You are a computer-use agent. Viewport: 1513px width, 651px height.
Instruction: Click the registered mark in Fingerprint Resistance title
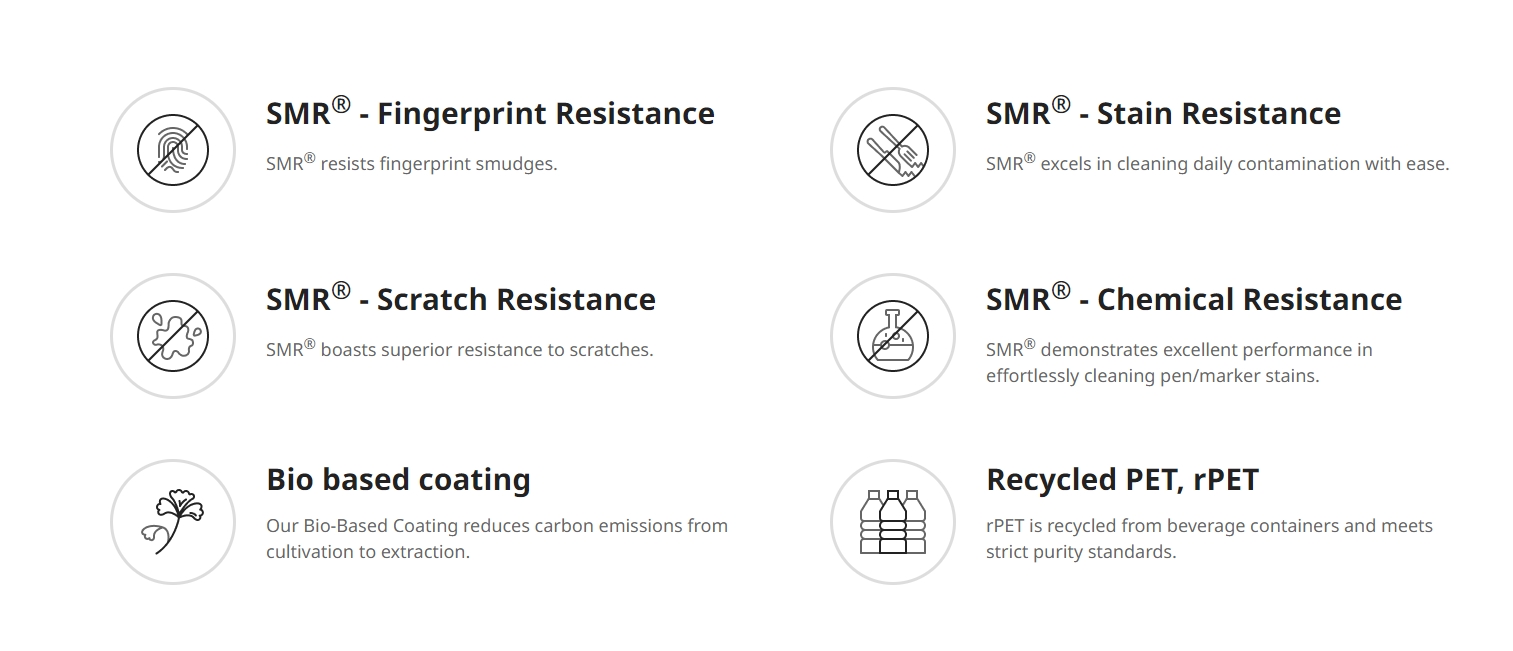tap(341, 104)
